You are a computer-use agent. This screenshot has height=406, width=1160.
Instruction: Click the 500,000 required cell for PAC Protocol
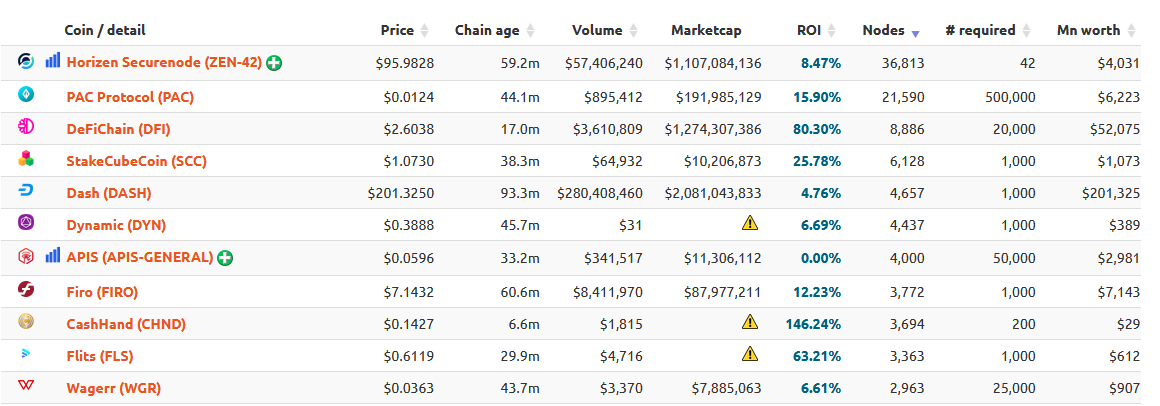click(1011, 97)
